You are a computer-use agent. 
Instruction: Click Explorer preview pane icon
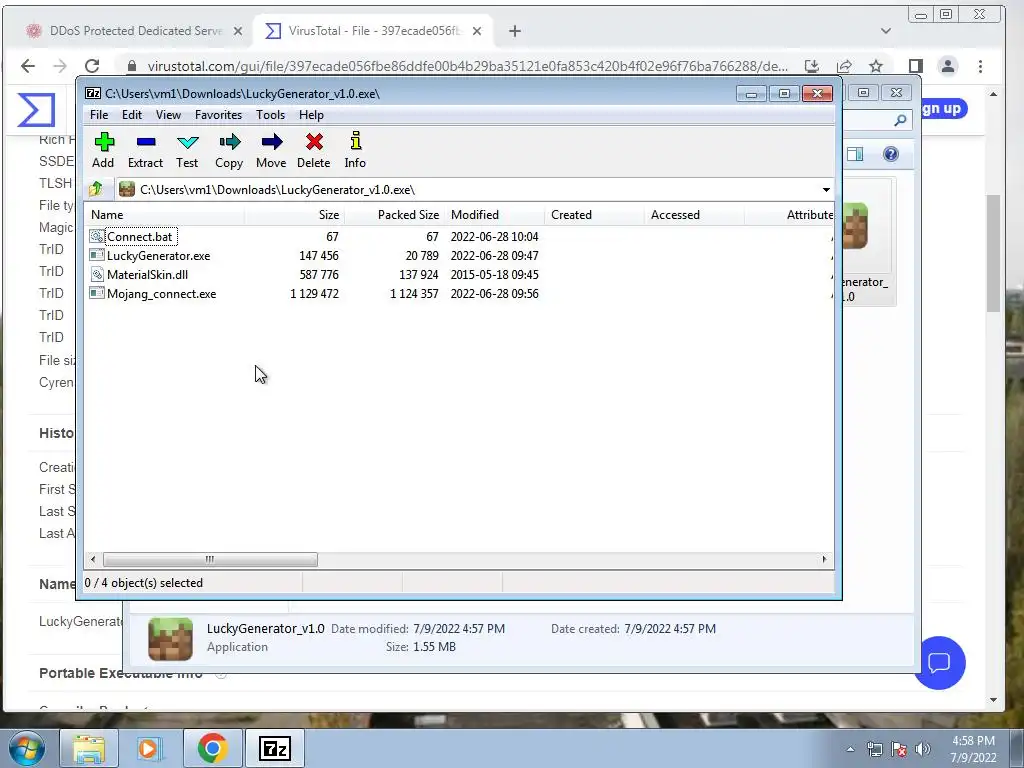(x=855, y=154)
